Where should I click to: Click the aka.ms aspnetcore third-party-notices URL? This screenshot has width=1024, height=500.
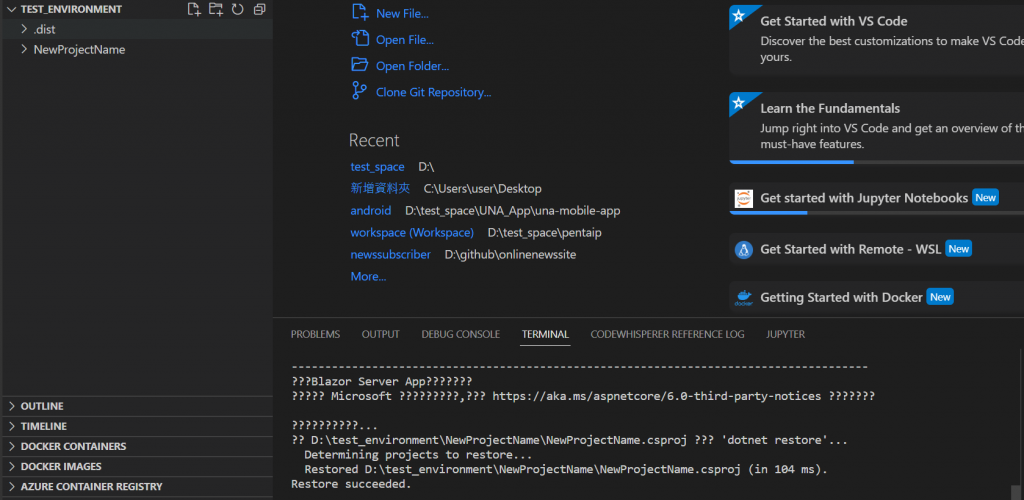coord(657,396)
